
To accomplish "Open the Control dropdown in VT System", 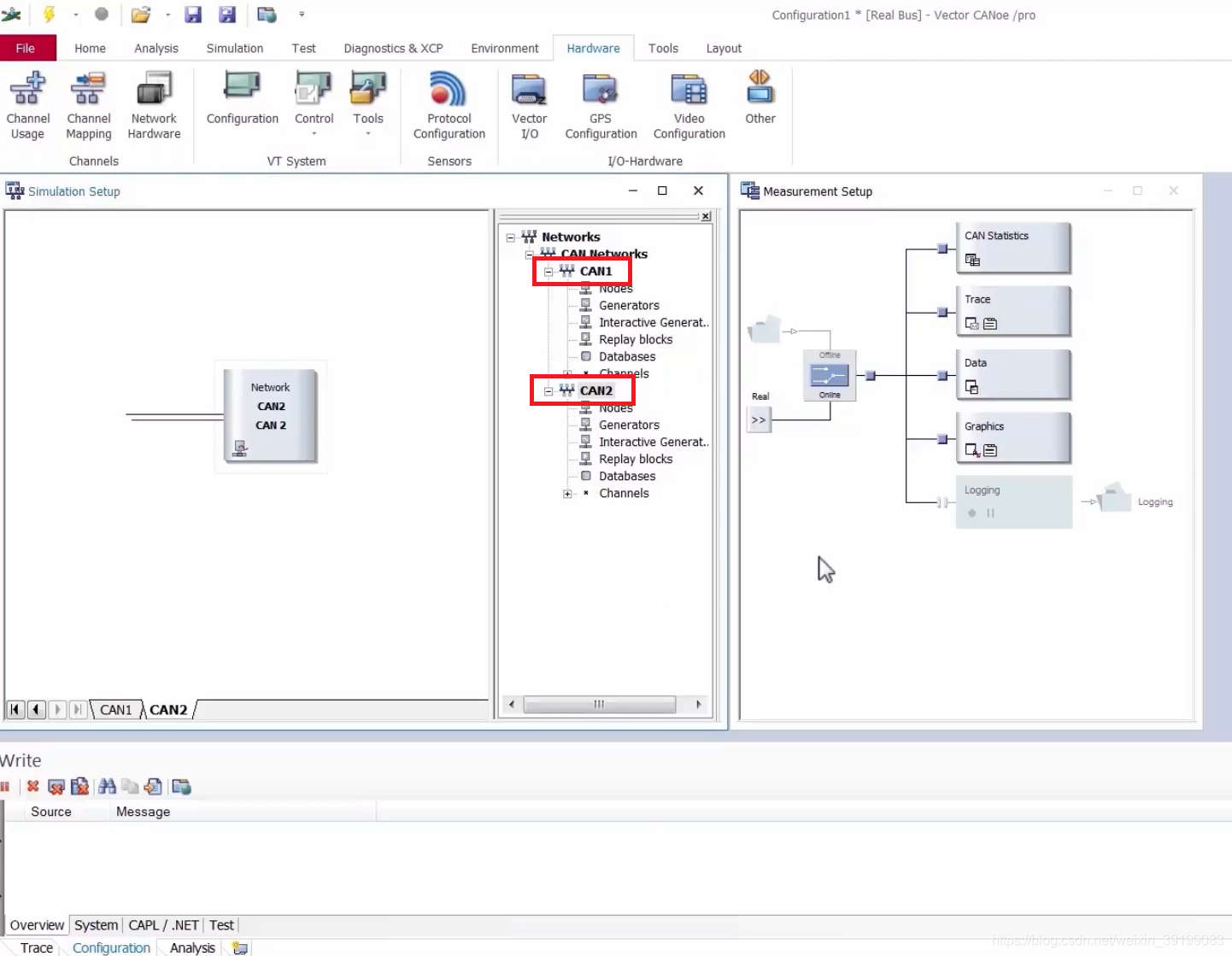I will [314, 134].
